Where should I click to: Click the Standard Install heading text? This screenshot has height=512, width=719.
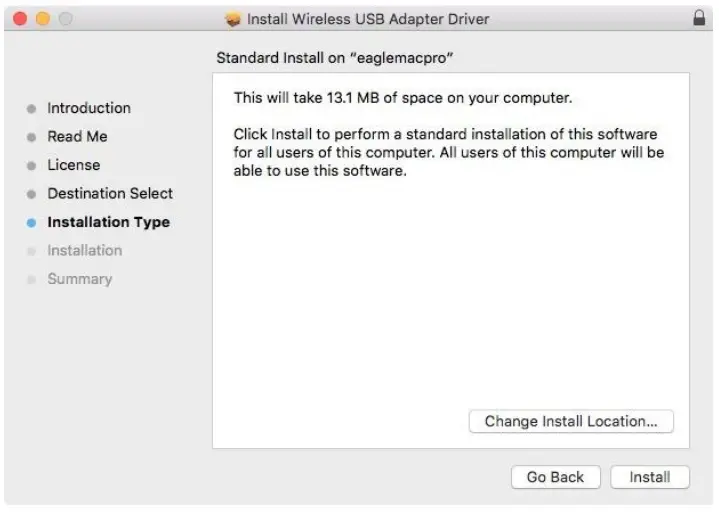(336, 58)
